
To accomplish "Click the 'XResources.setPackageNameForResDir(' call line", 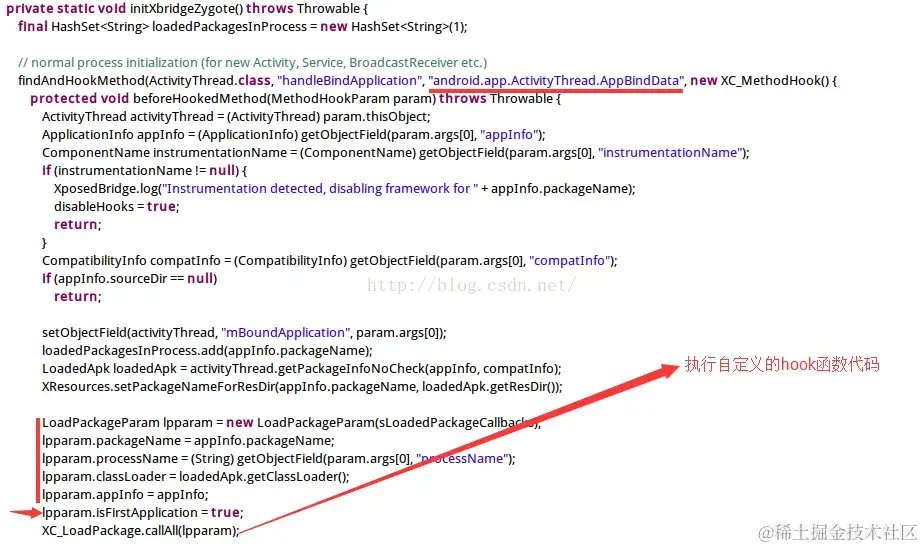I will [x=302, y=387].
